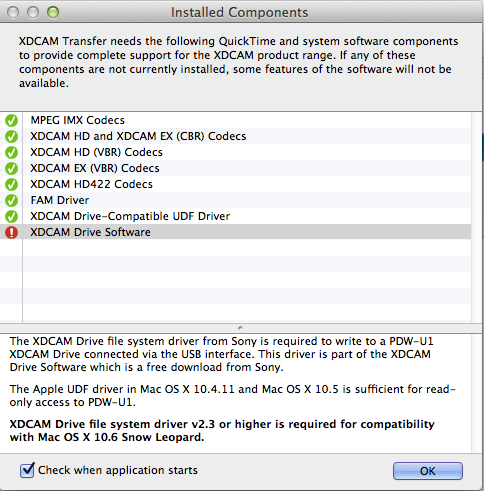484x491 pixels.
Task: Select the highlighted XDCAM Drive Software row
Action: [235, 232]
